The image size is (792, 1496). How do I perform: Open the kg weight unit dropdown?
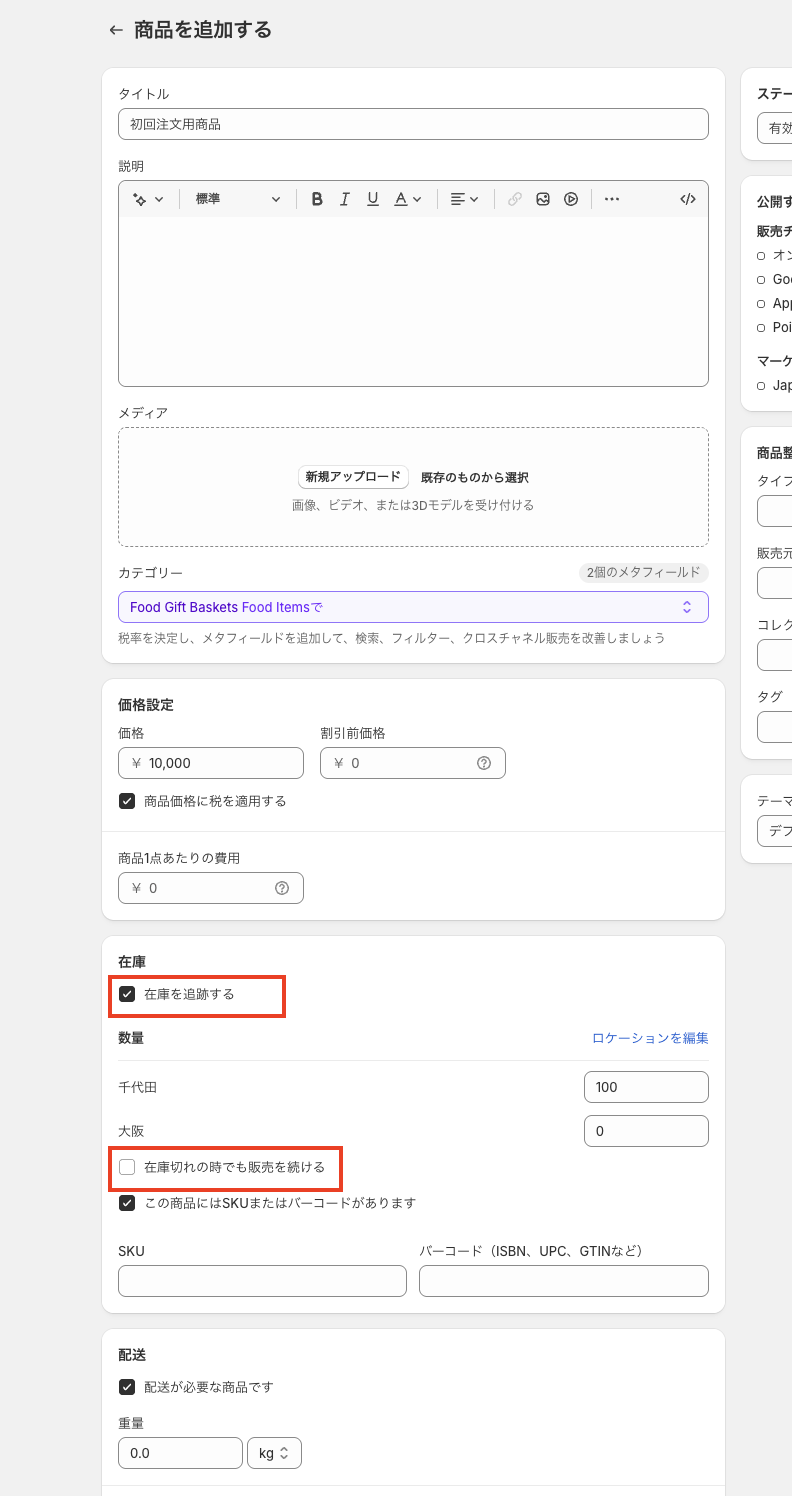tap(274, 1453)
